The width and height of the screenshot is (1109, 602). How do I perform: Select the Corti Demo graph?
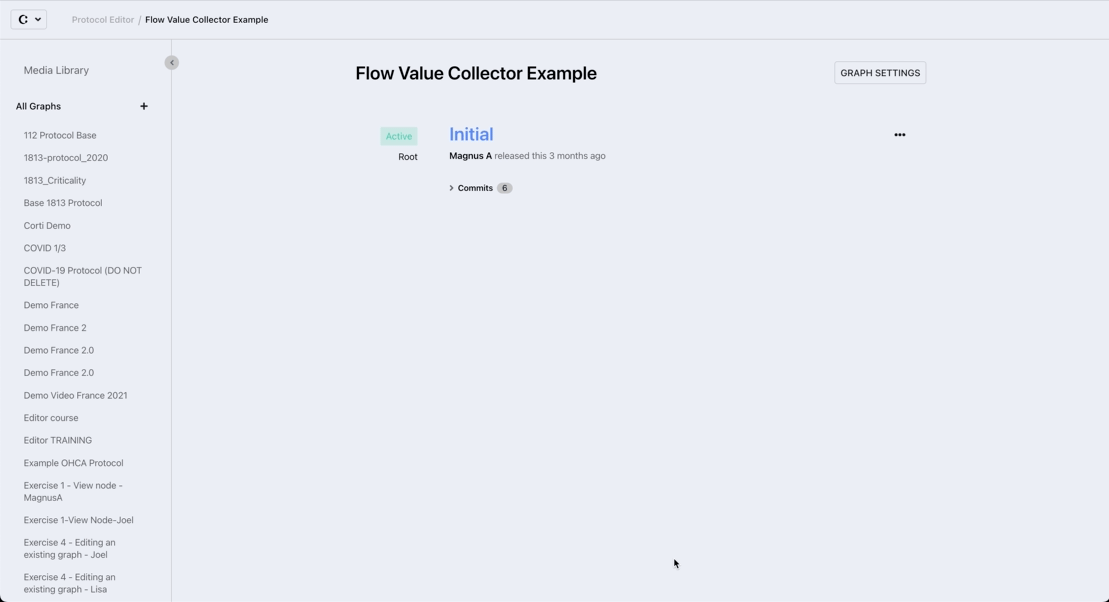[x=47, y=226]
